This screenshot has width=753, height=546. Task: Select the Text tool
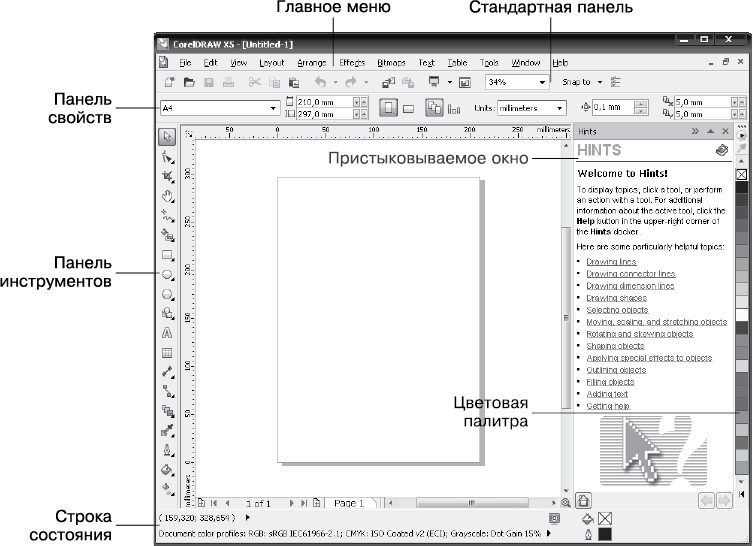click(168, 332)
